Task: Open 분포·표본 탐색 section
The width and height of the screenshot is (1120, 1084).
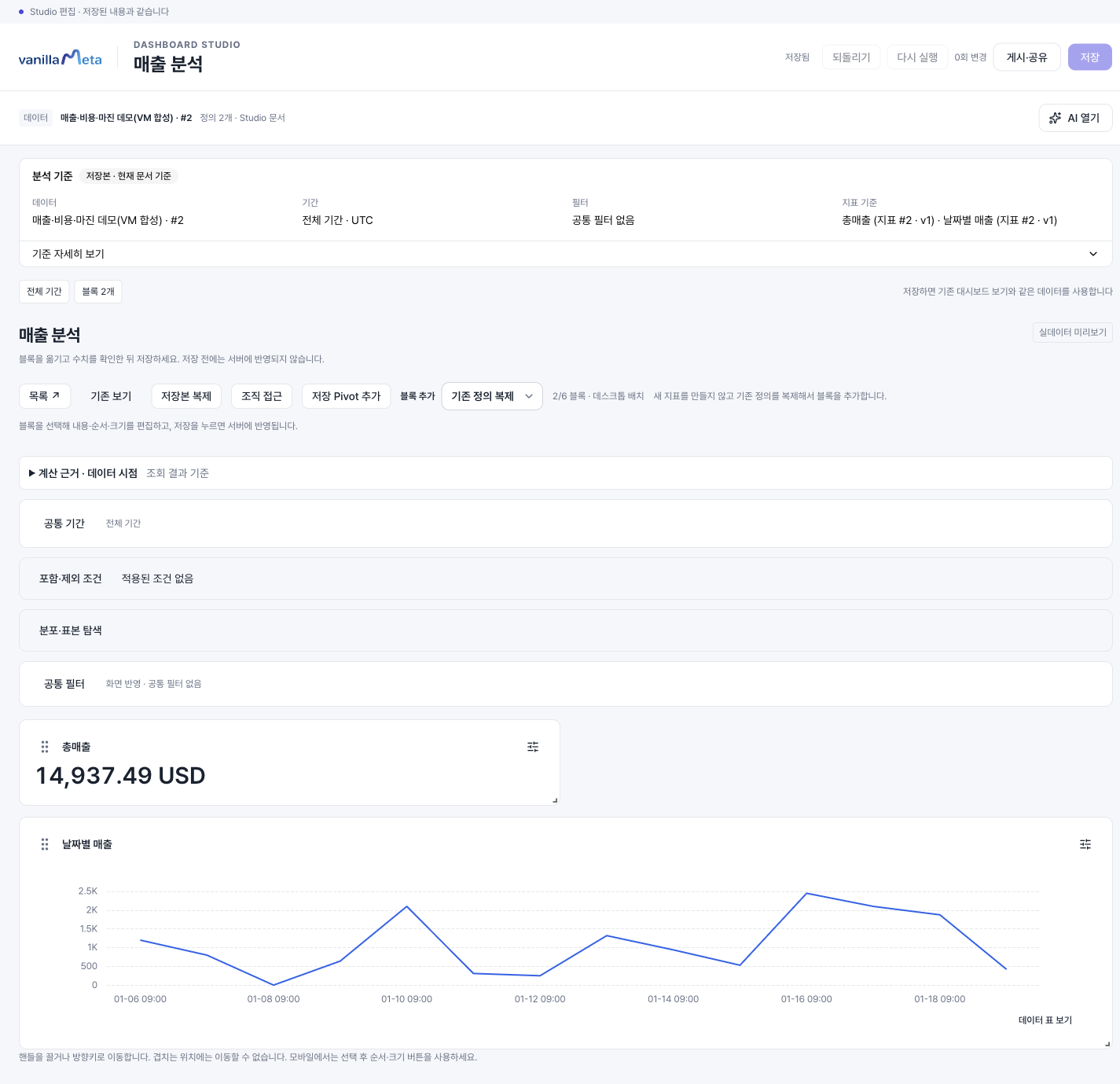Action: (x=565, y=630)
